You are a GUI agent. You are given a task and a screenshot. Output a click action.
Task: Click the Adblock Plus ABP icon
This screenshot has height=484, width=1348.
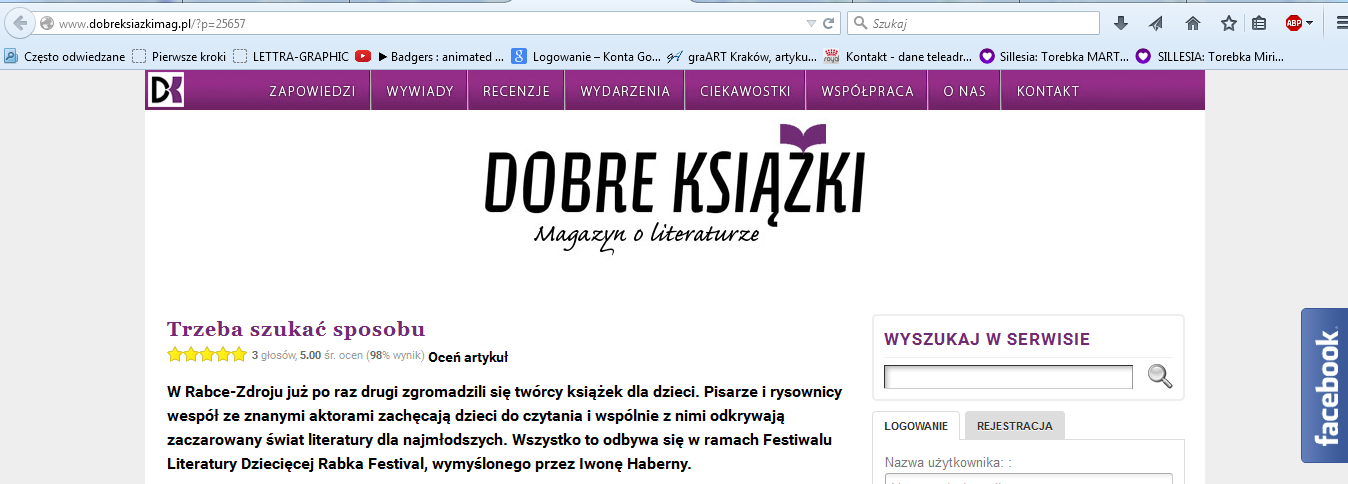click(1294, 23)
